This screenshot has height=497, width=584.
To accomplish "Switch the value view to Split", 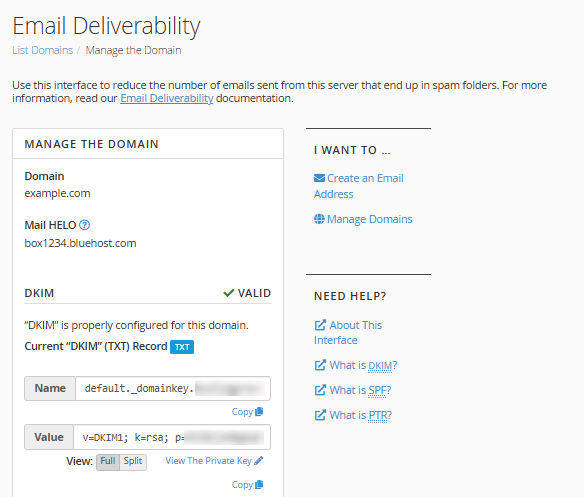I will click(133, 462).
